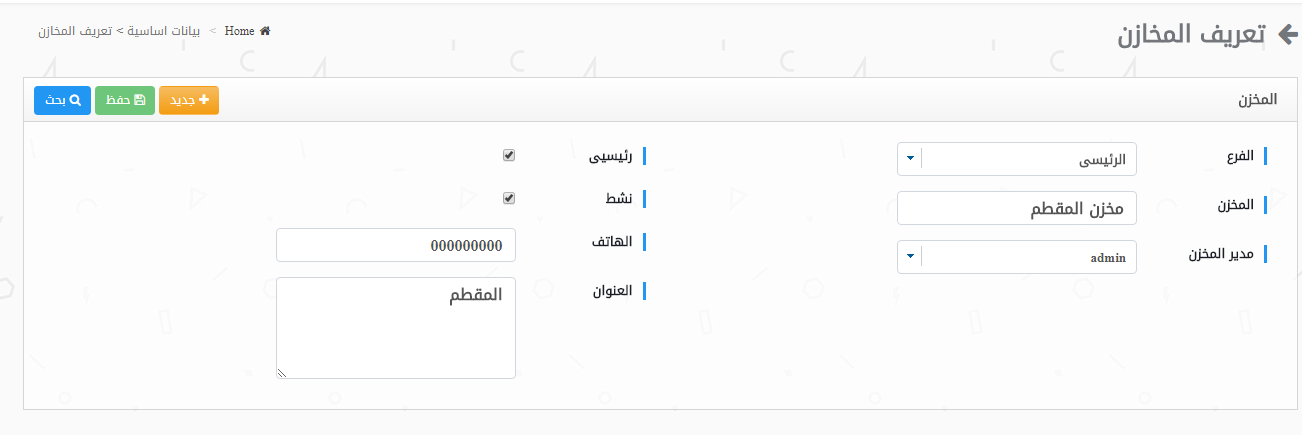
Task: Click the الفرع field label
Action: click(x=1239, y=156)
